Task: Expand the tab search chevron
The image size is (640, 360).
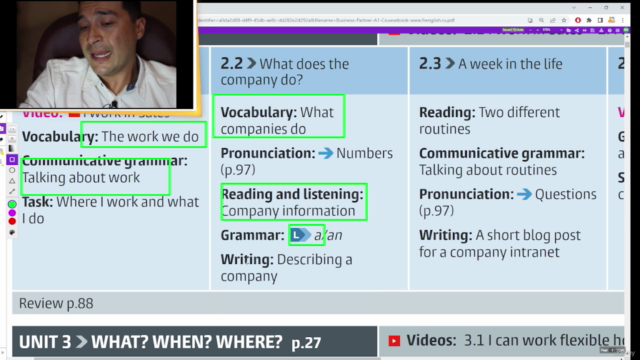Action: click(574, 7)
